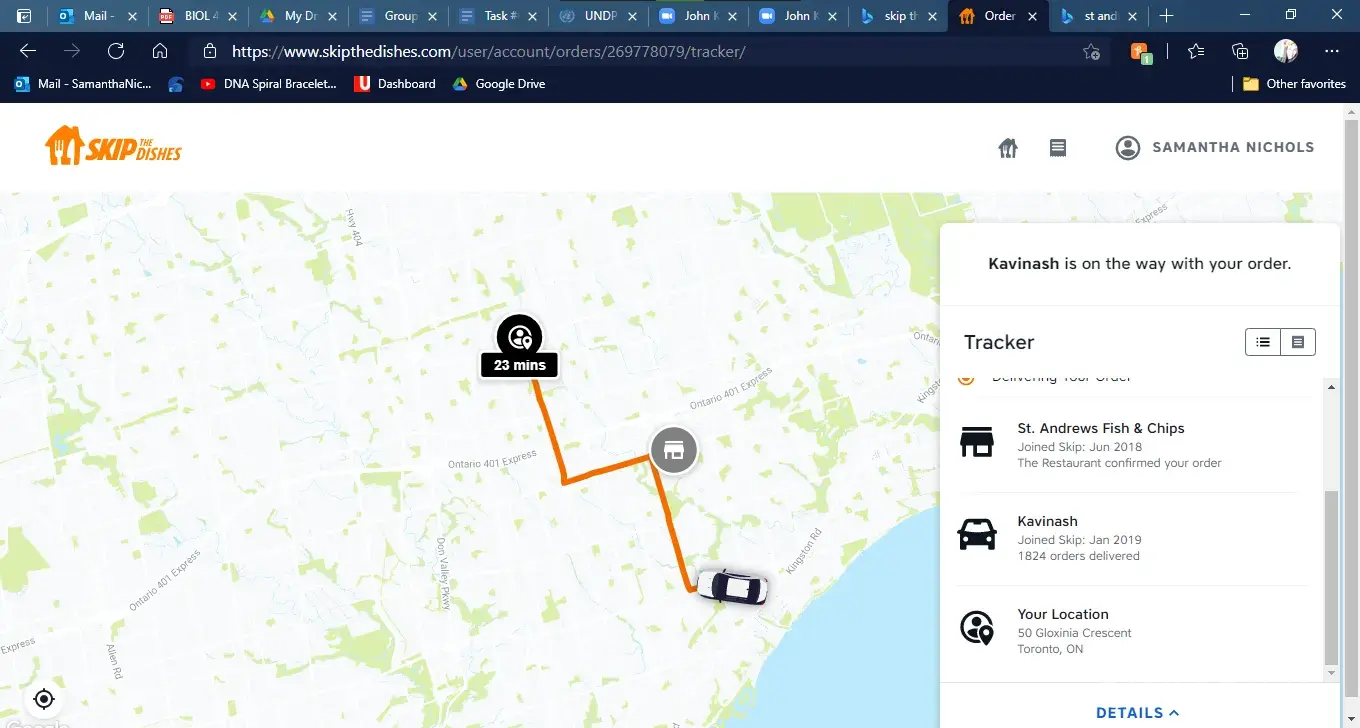This screenshot has width=1360, height=728.
Task: Click the location pin icon beside Your Location
Action: pyautogui.click(x=977, y=627)
